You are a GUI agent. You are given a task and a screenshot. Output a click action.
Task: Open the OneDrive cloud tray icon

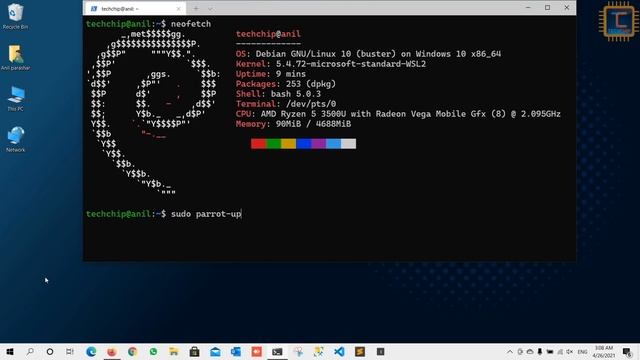pyautogui.click(x=530, y=351)
